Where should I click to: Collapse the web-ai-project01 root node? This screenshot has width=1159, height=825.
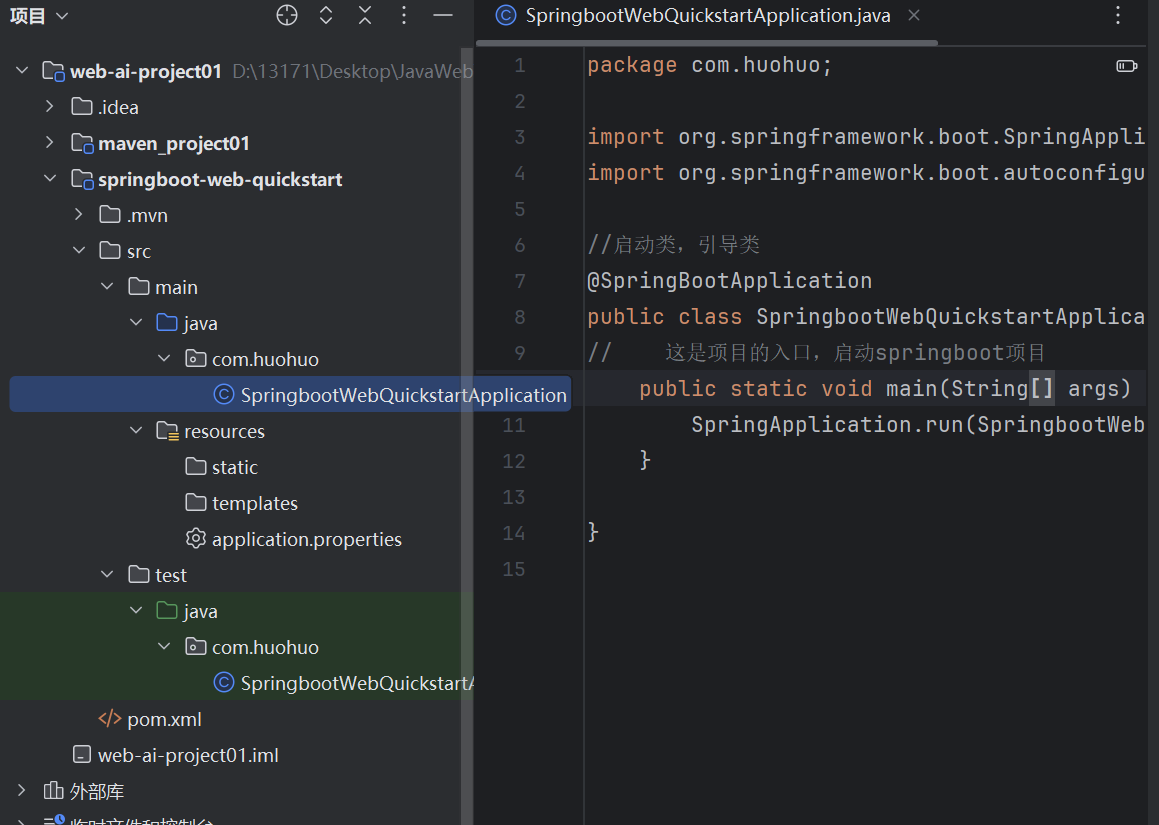click(x=22, y=70)
